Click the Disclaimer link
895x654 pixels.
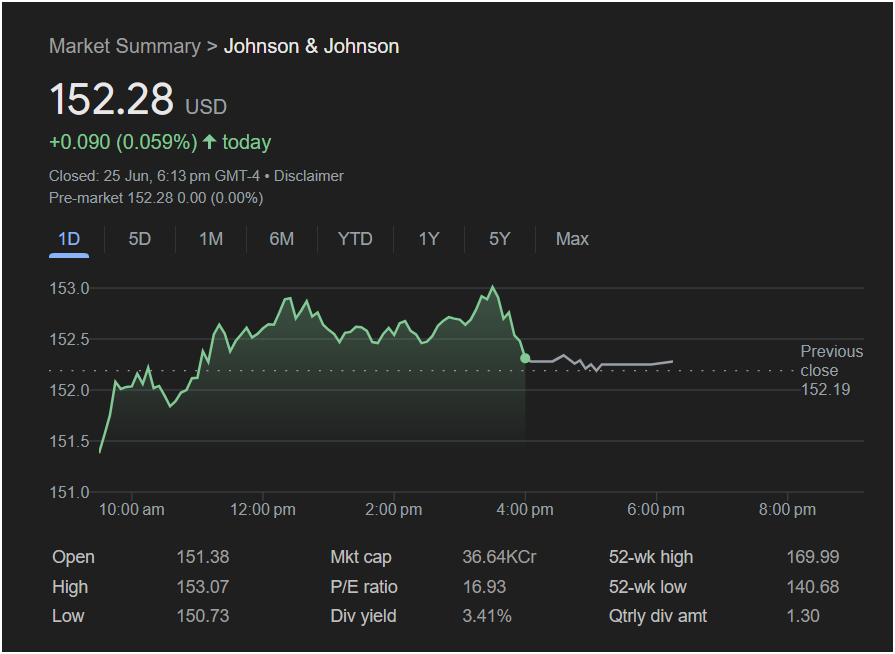(309, 176)
